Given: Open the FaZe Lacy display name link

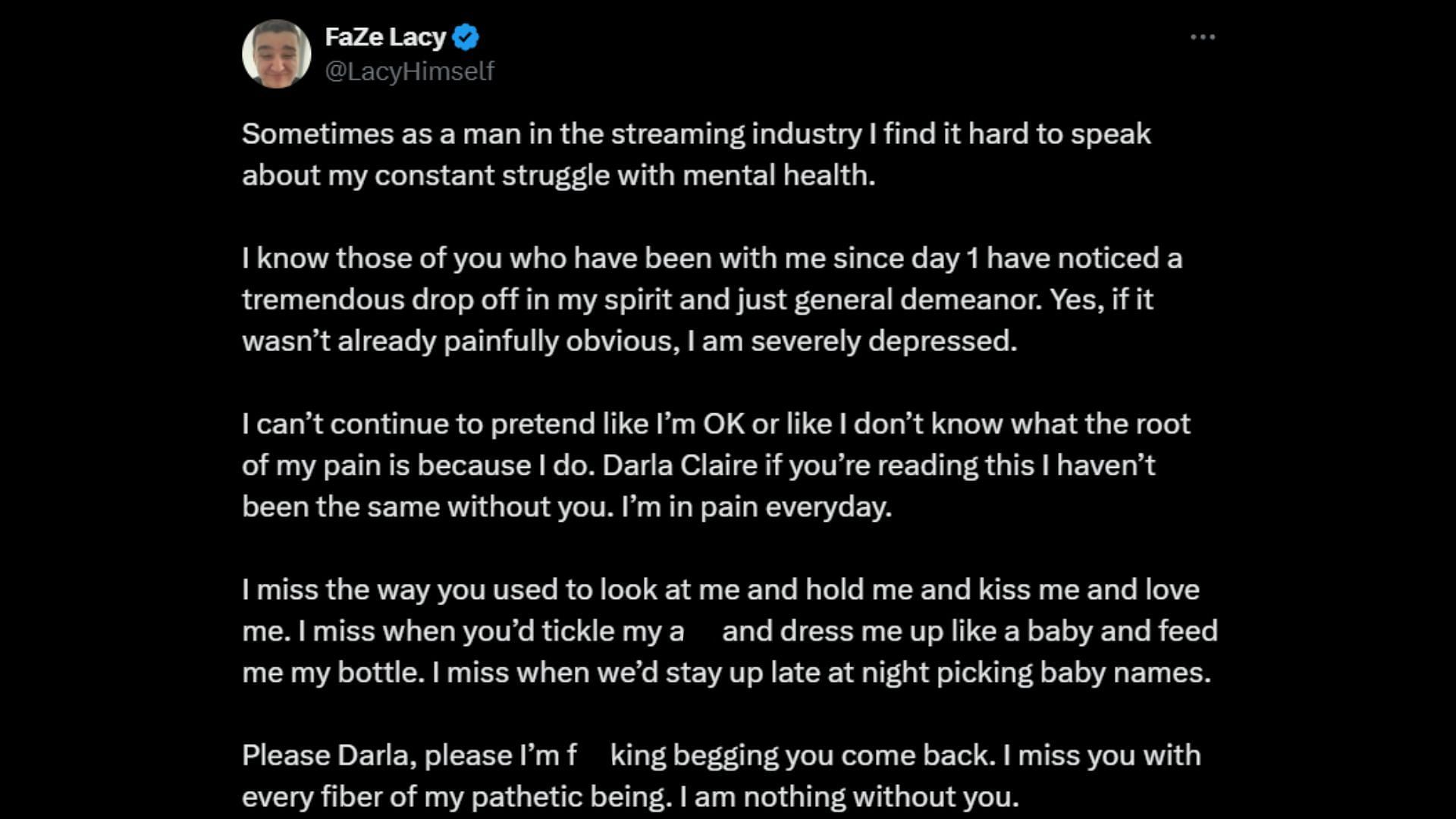Looking at the screenshot, I should pyautogui.click(x=385, y=36).
